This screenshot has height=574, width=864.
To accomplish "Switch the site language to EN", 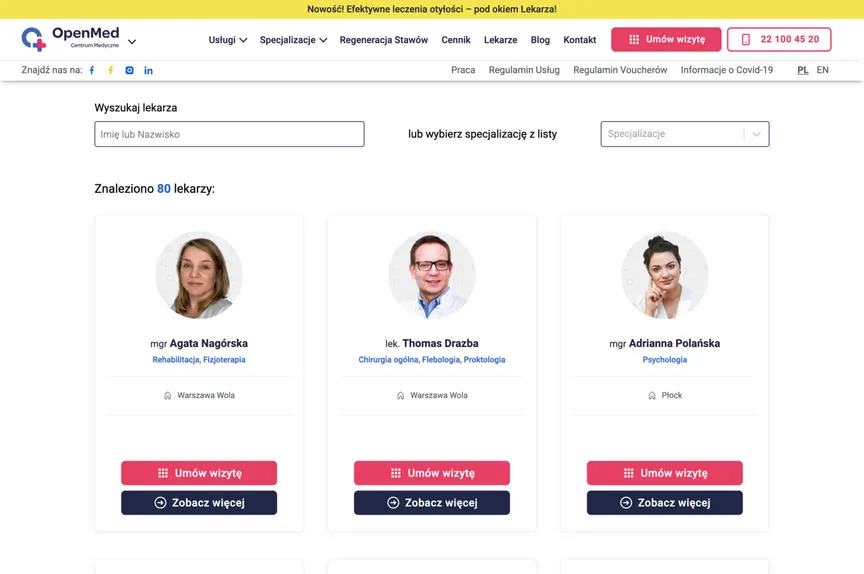I will (x=823, y=71).
